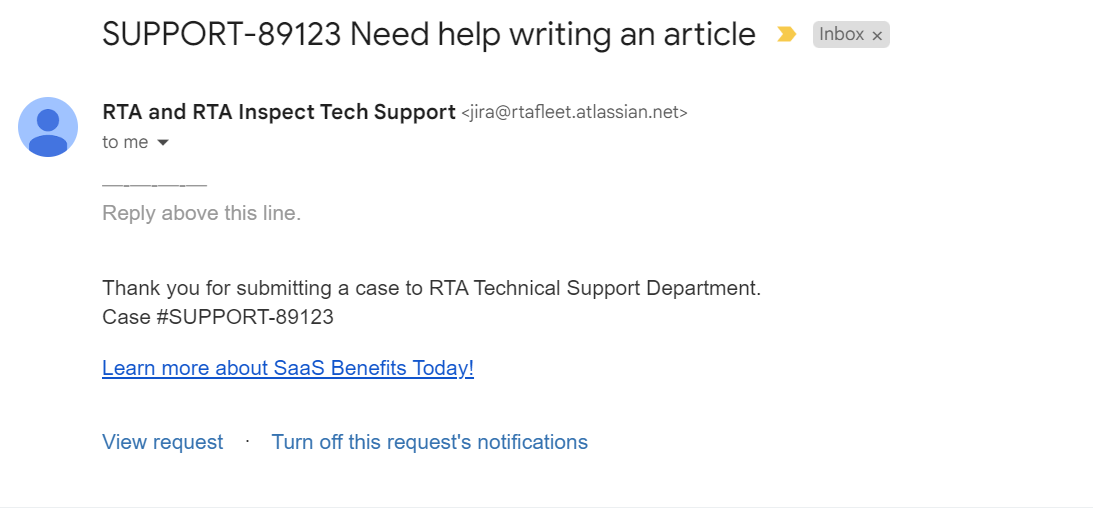The image size is (1093, 522).
Task: Open the Learn more about SaaS Benefits link
Action: 288,368
